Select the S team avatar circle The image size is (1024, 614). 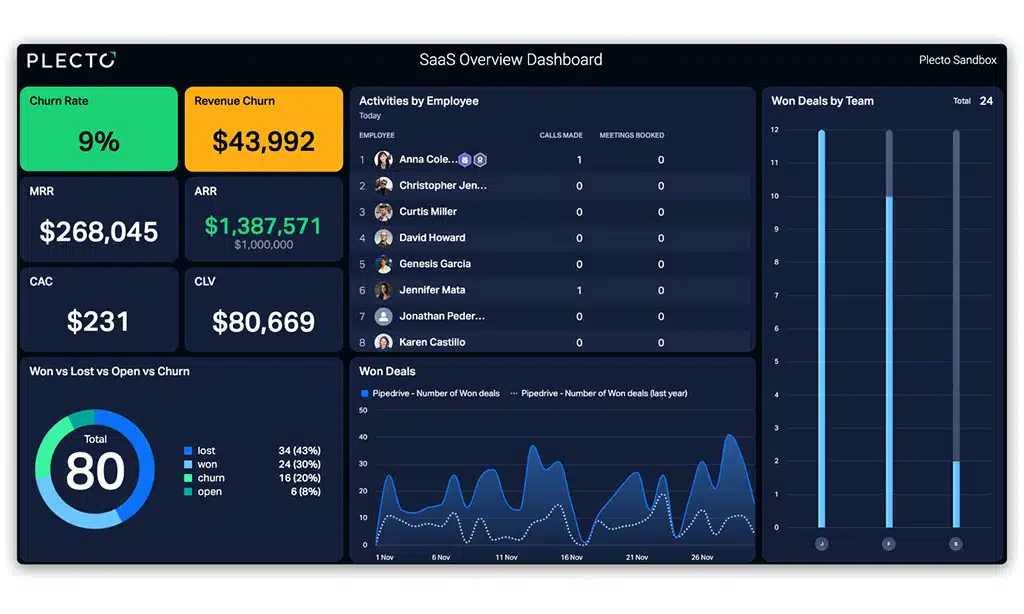956,544
